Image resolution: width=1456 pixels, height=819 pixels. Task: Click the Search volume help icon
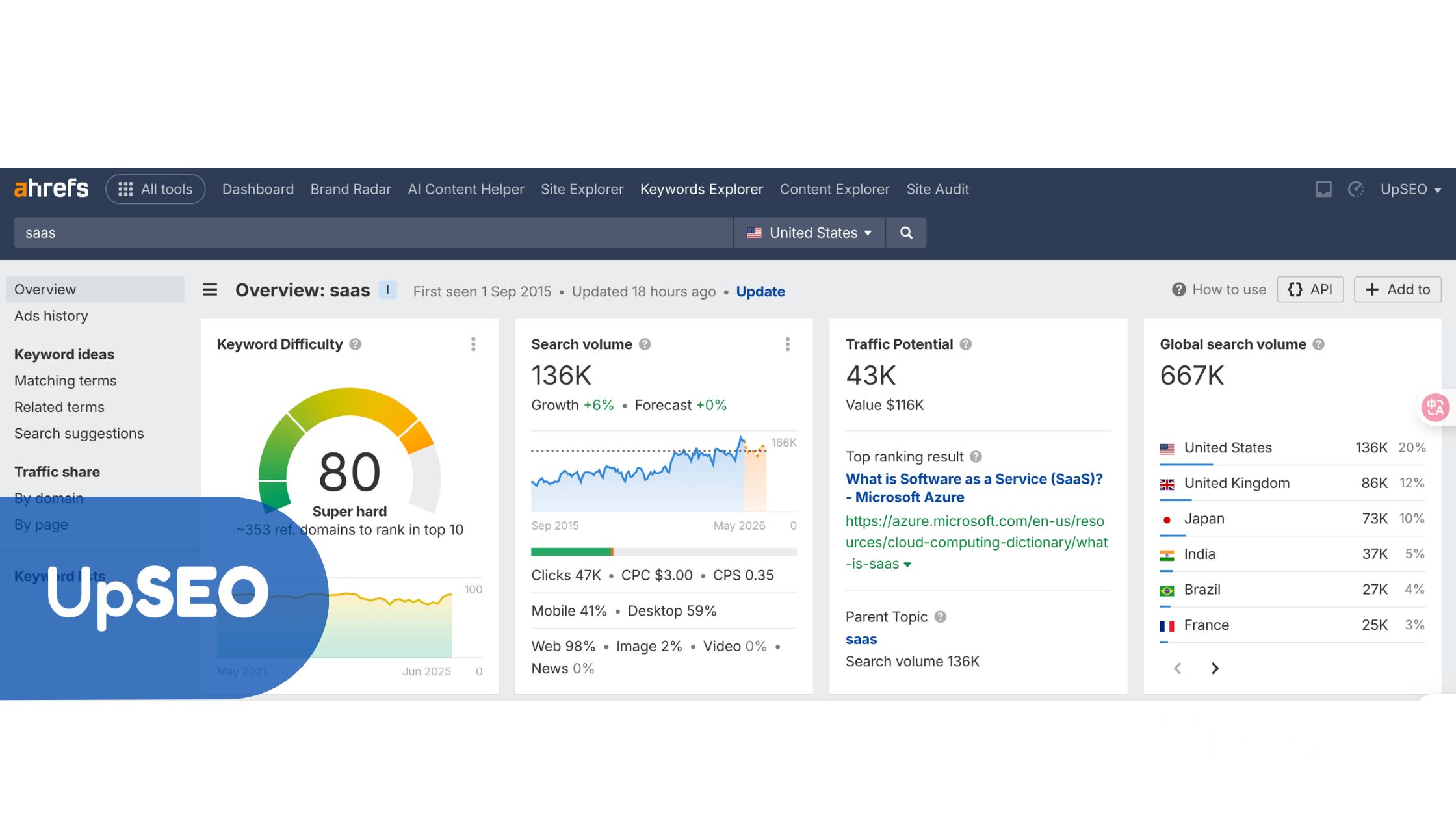tap(645, 344)
